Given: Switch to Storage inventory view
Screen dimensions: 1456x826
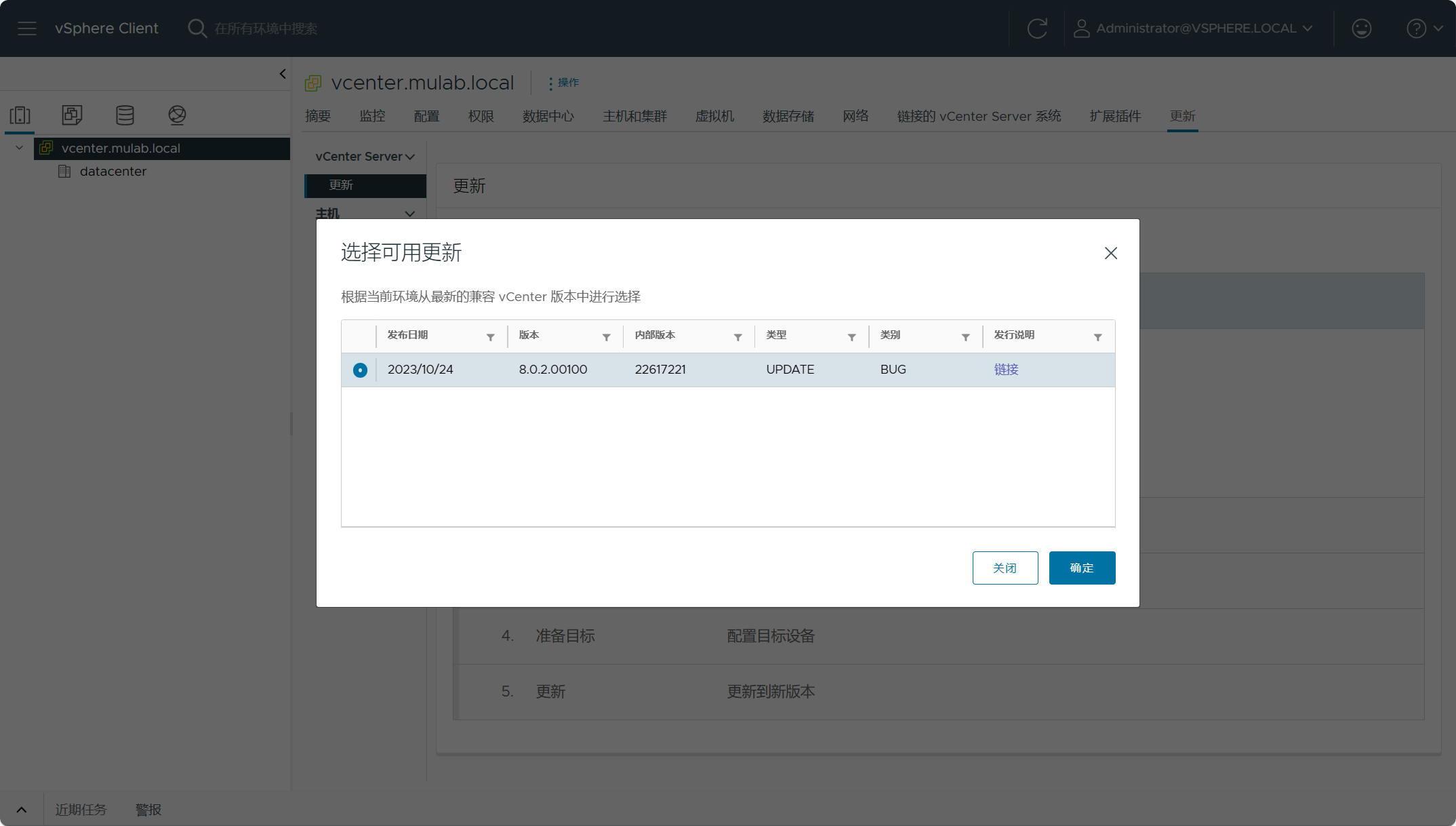Looking at the screenshot, I should 125,115.
